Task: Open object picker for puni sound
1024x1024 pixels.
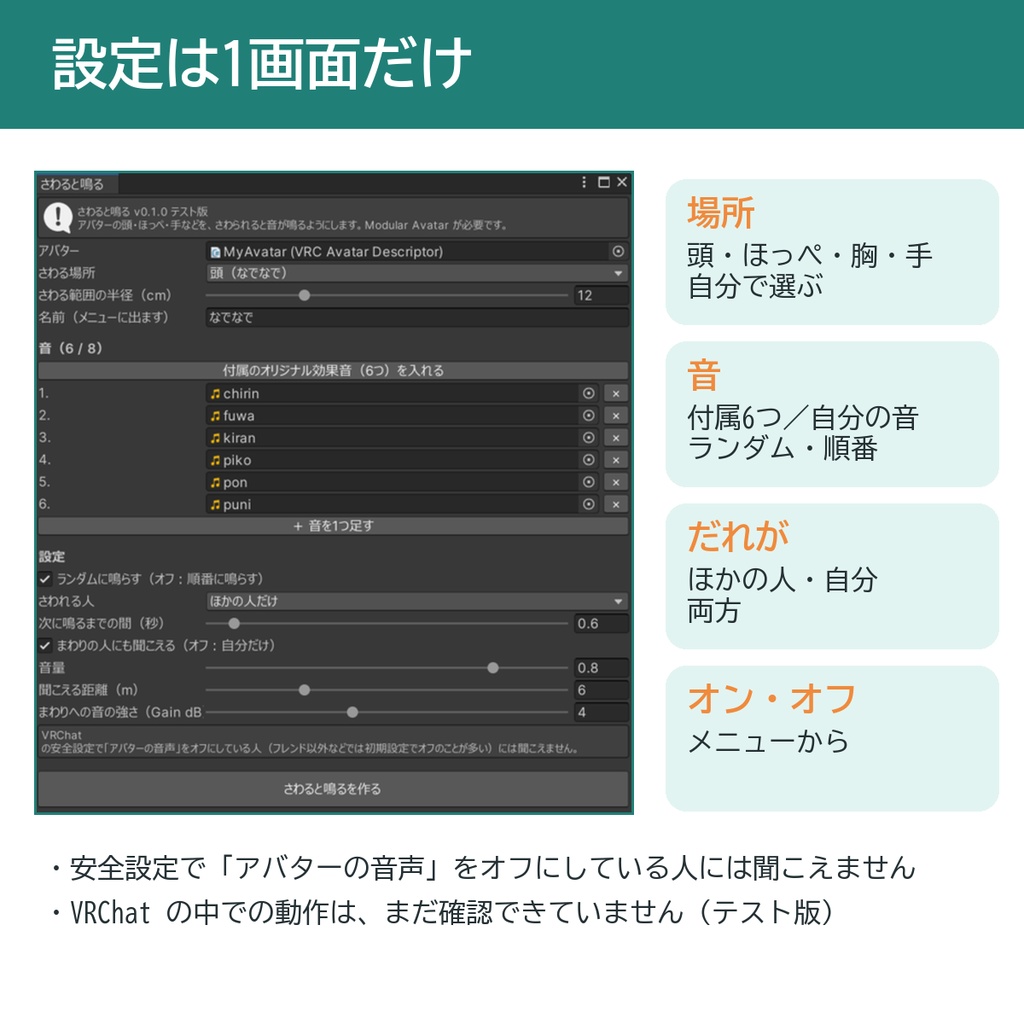Action: (588, 504)
